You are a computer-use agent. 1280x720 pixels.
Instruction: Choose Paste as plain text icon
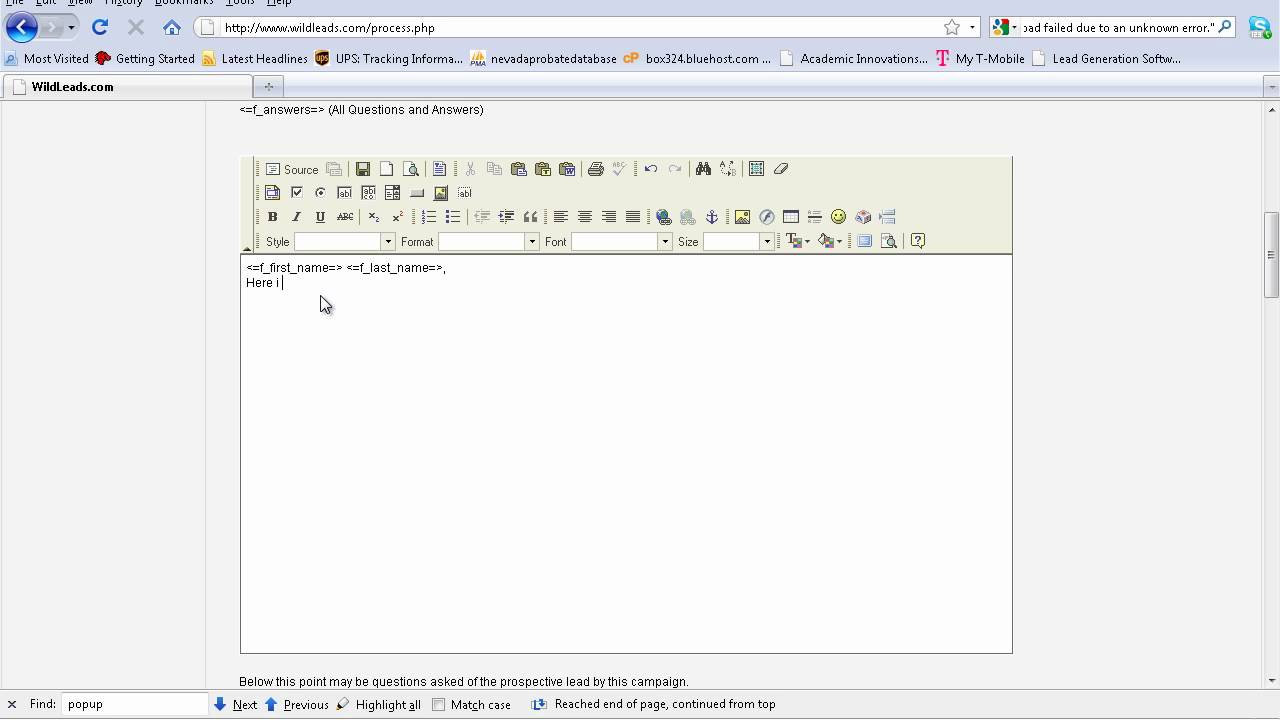[542, 169]
